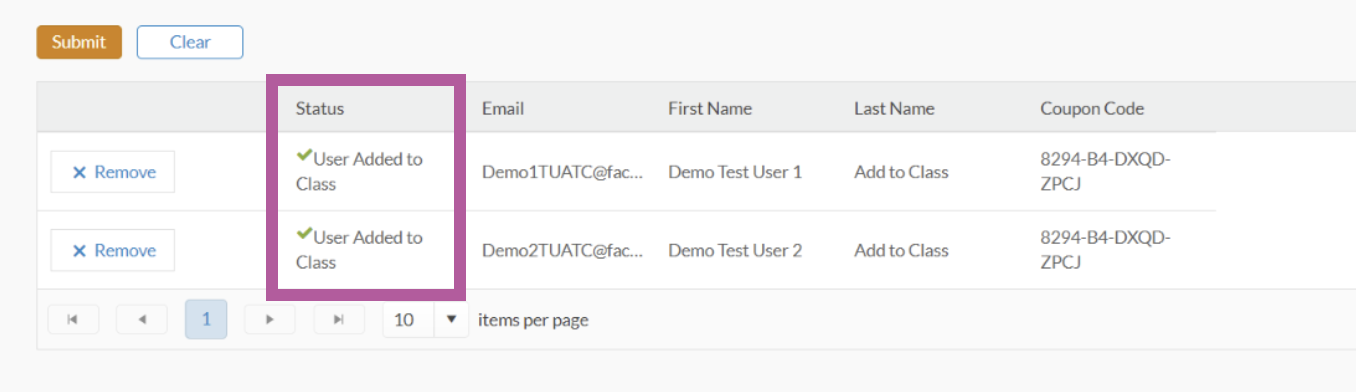Click status text for Demo Test User 1

tap(359, 171)
